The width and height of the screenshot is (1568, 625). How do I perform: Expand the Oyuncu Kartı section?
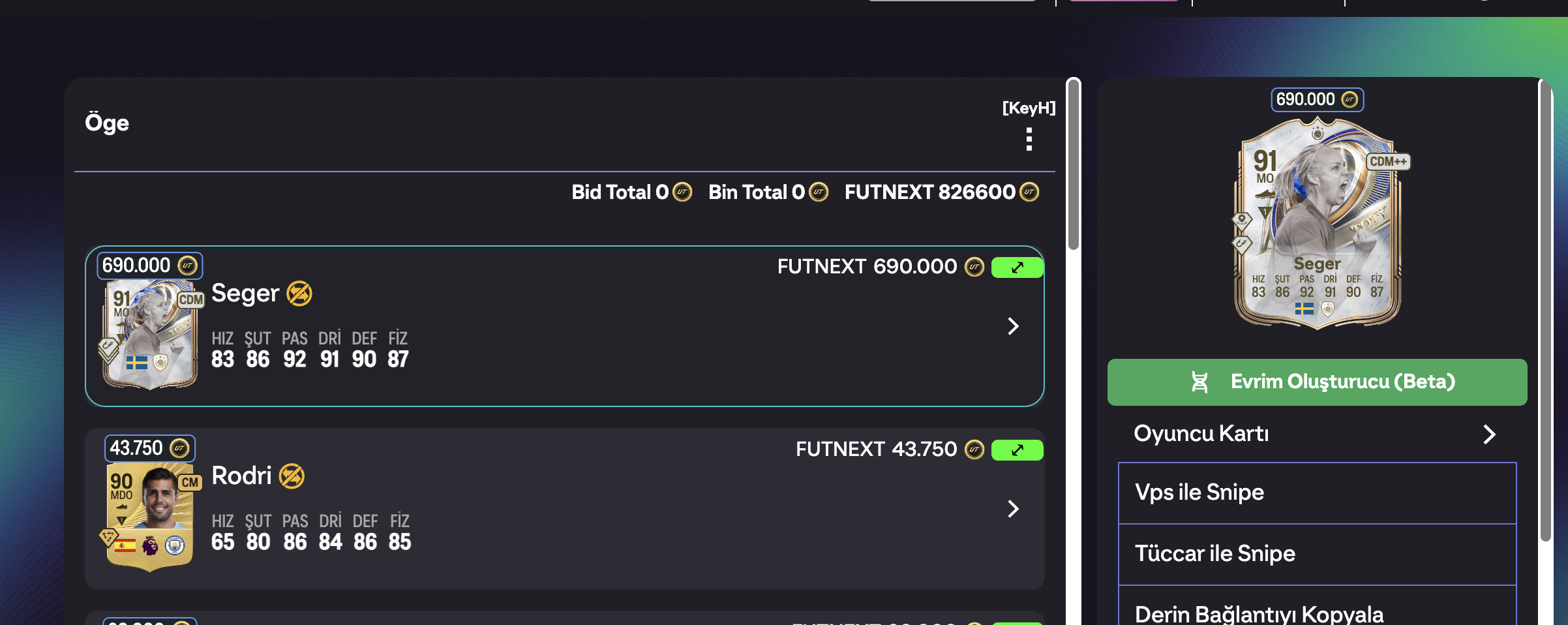[1317, 434]
